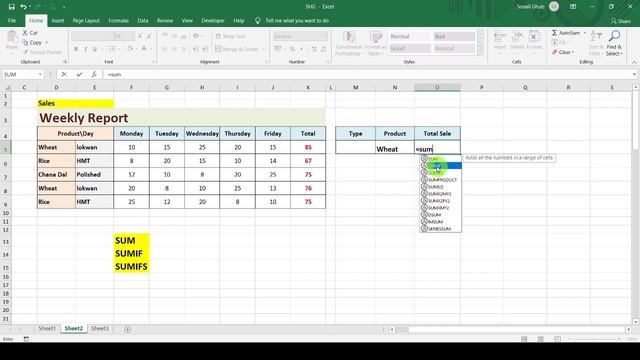Switch to the Sheet1 worksheet tab
Screen dimensions: 640x360
(x=47, y=329)
